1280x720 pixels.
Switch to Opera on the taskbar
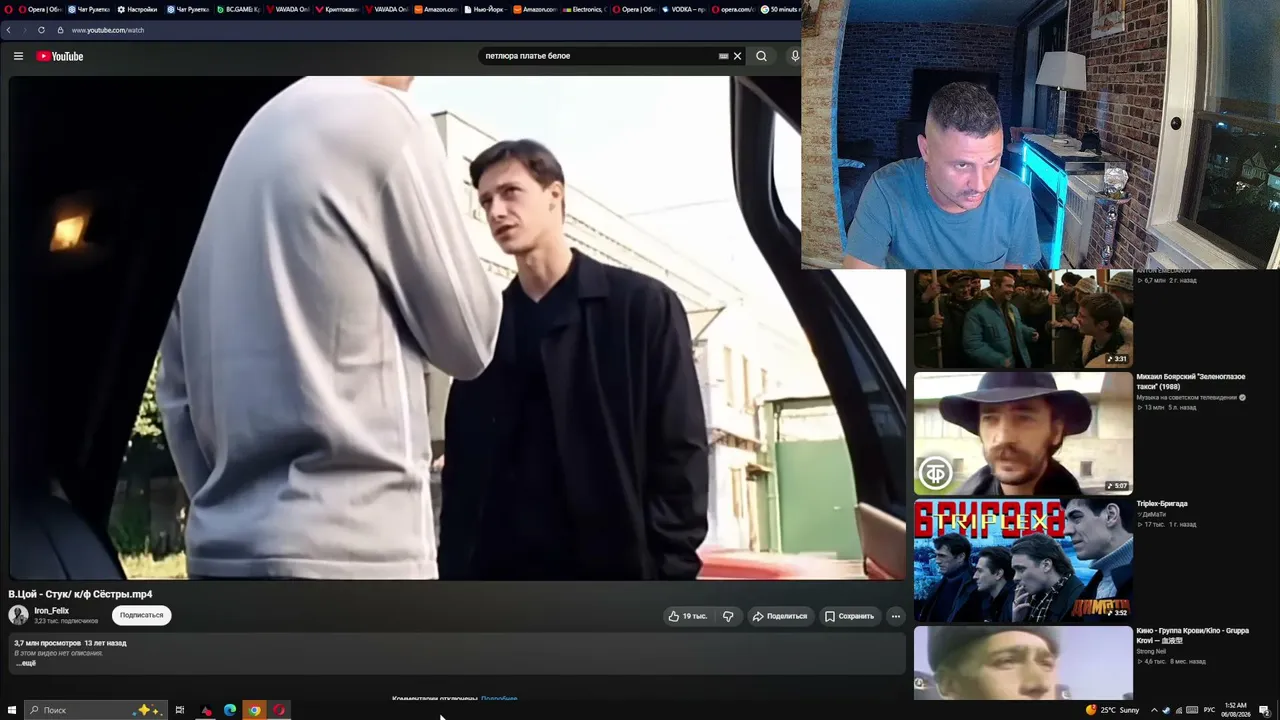(279, 710)
